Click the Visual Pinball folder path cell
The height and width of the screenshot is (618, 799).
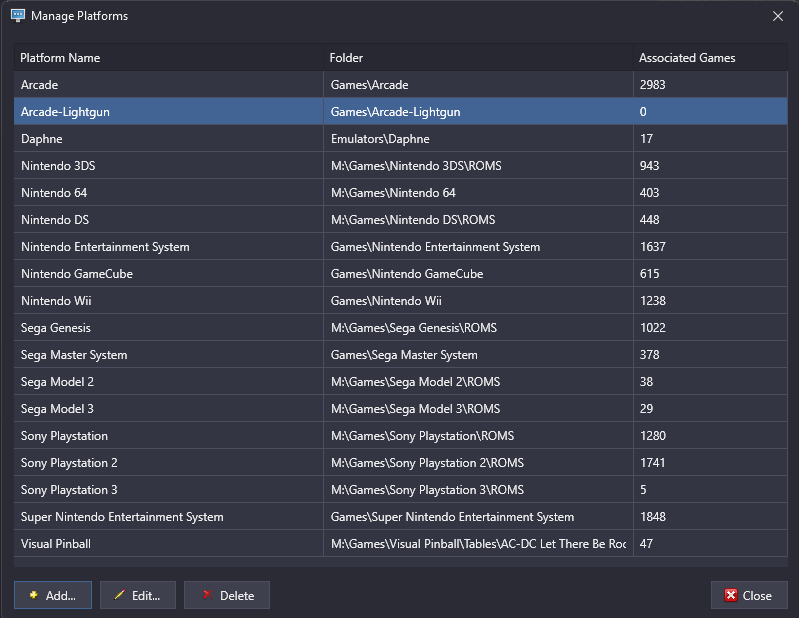[478, 544]
